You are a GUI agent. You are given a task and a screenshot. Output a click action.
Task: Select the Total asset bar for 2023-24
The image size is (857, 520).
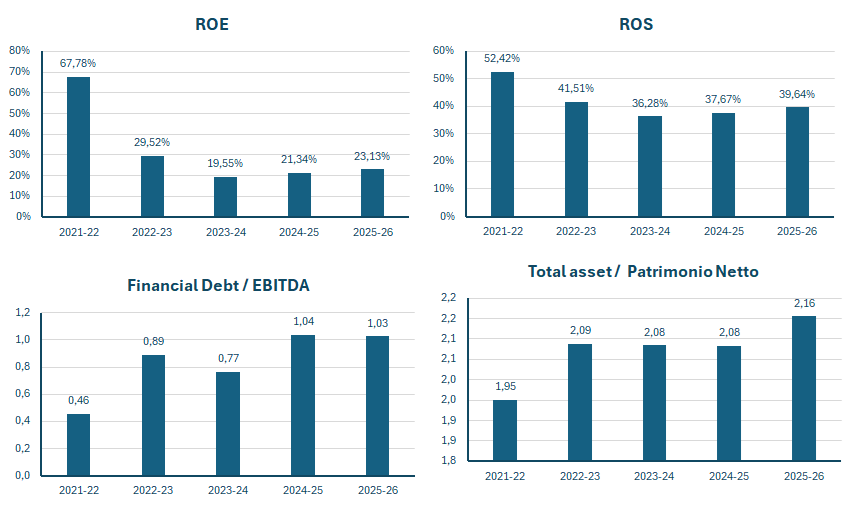654,403
